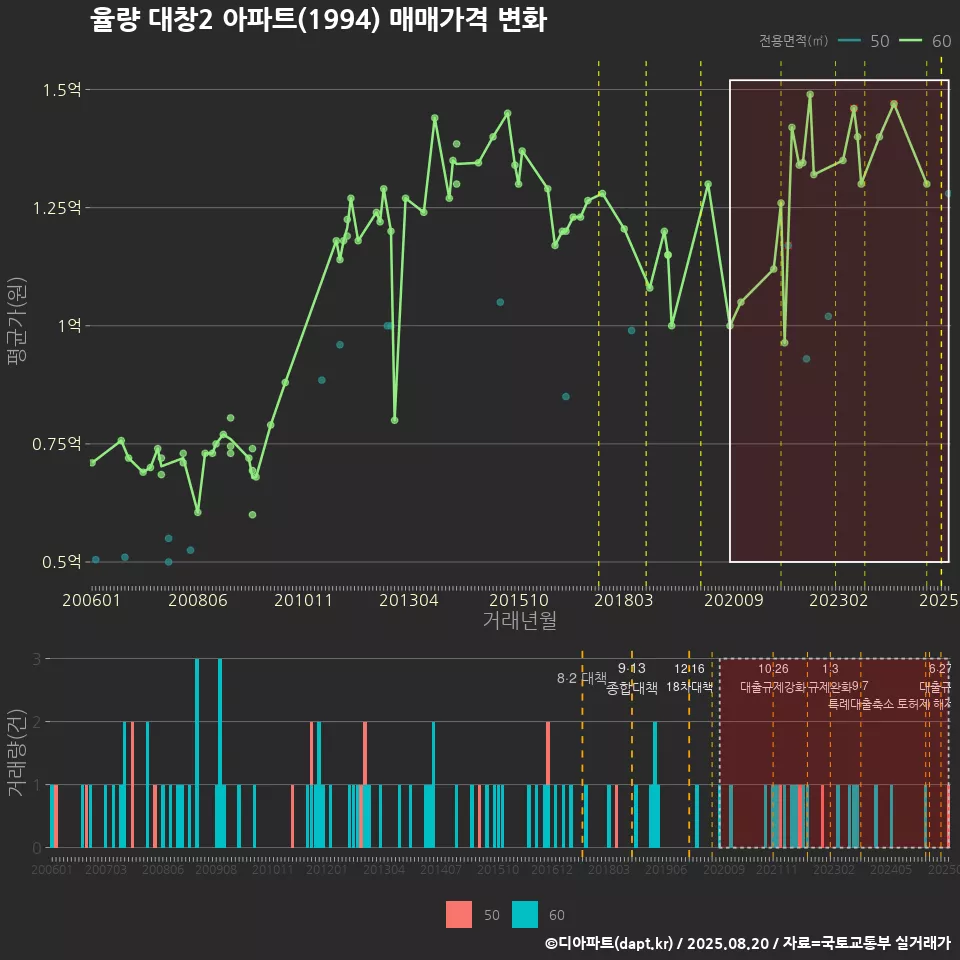Click the 0.75억 y-axis label

[x=56, y=443]
